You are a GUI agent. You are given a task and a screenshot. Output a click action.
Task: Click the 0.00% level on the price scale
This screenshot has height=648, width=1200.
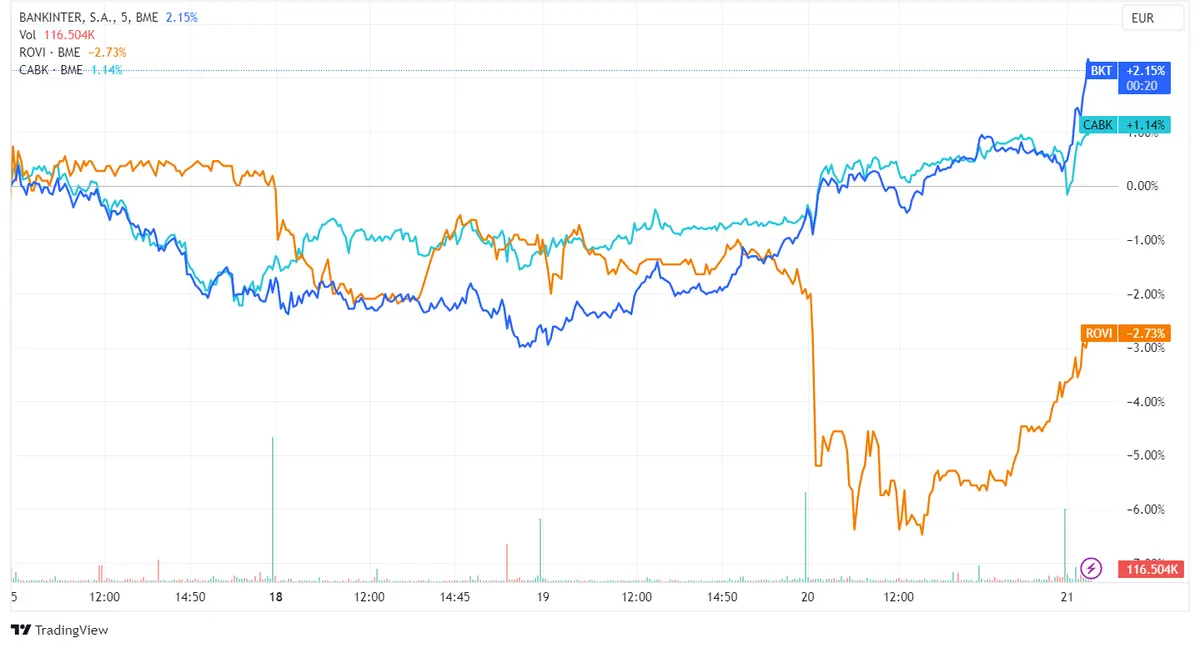click(x=1143, y=185)
